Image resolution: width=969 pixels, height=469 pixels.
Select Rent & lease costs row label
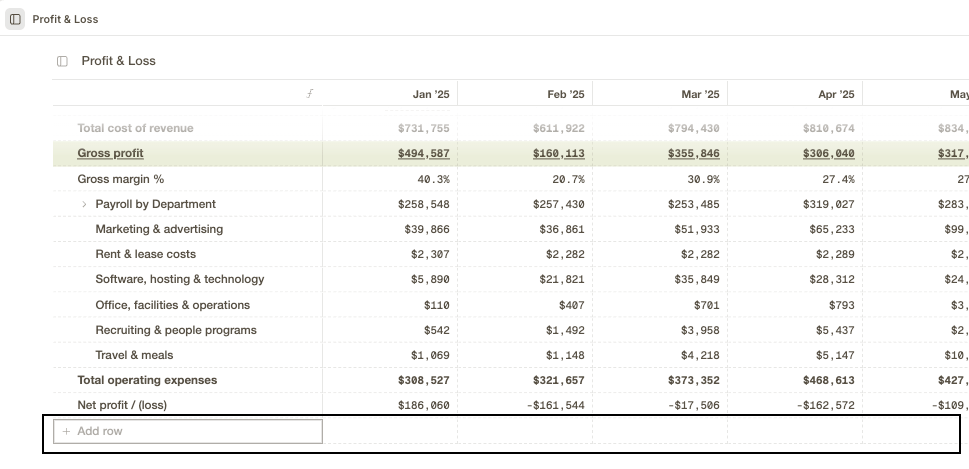click(145, 254)
